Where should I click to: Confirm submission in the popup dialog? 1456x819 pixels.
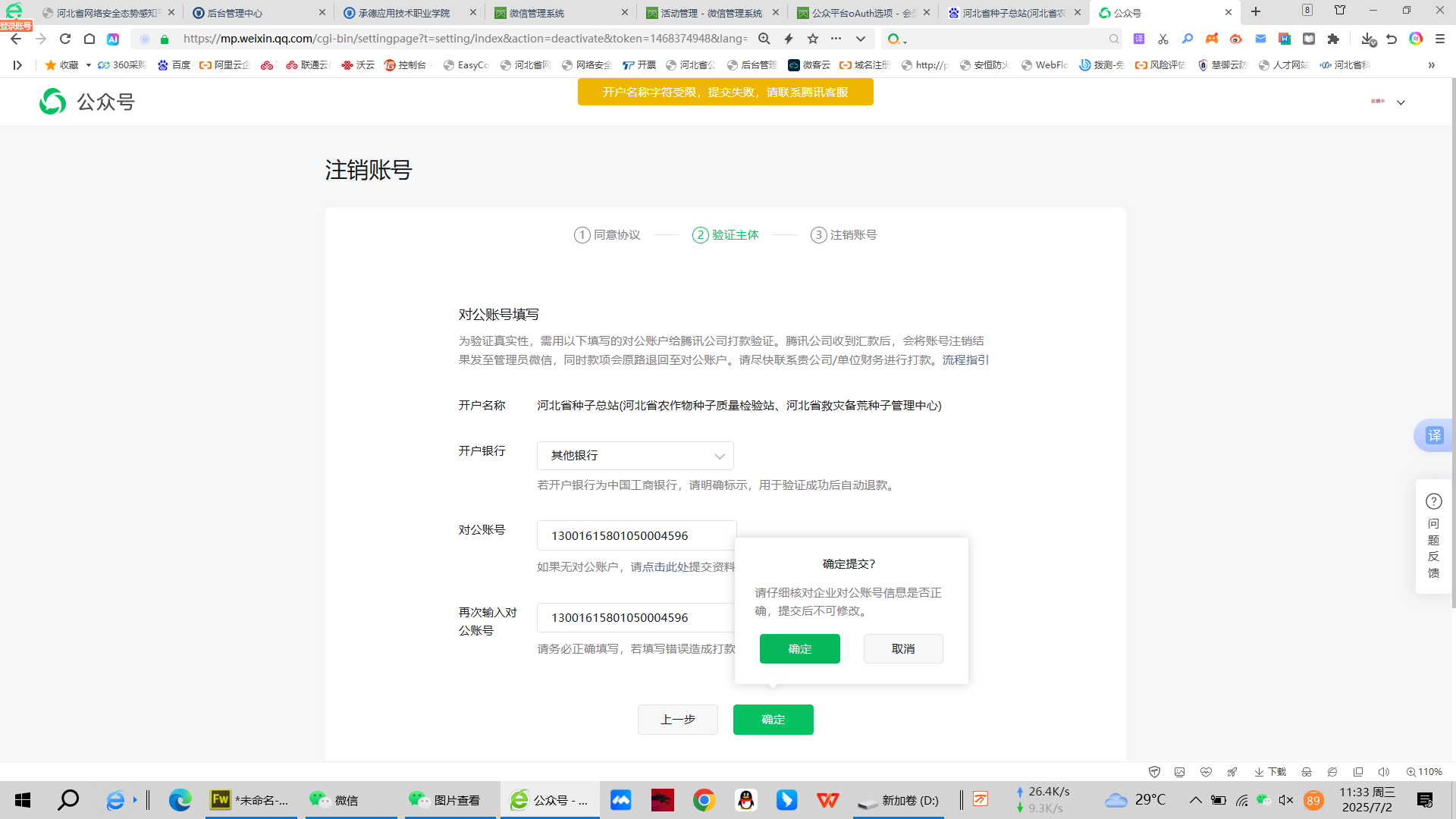tap(799, 649)
